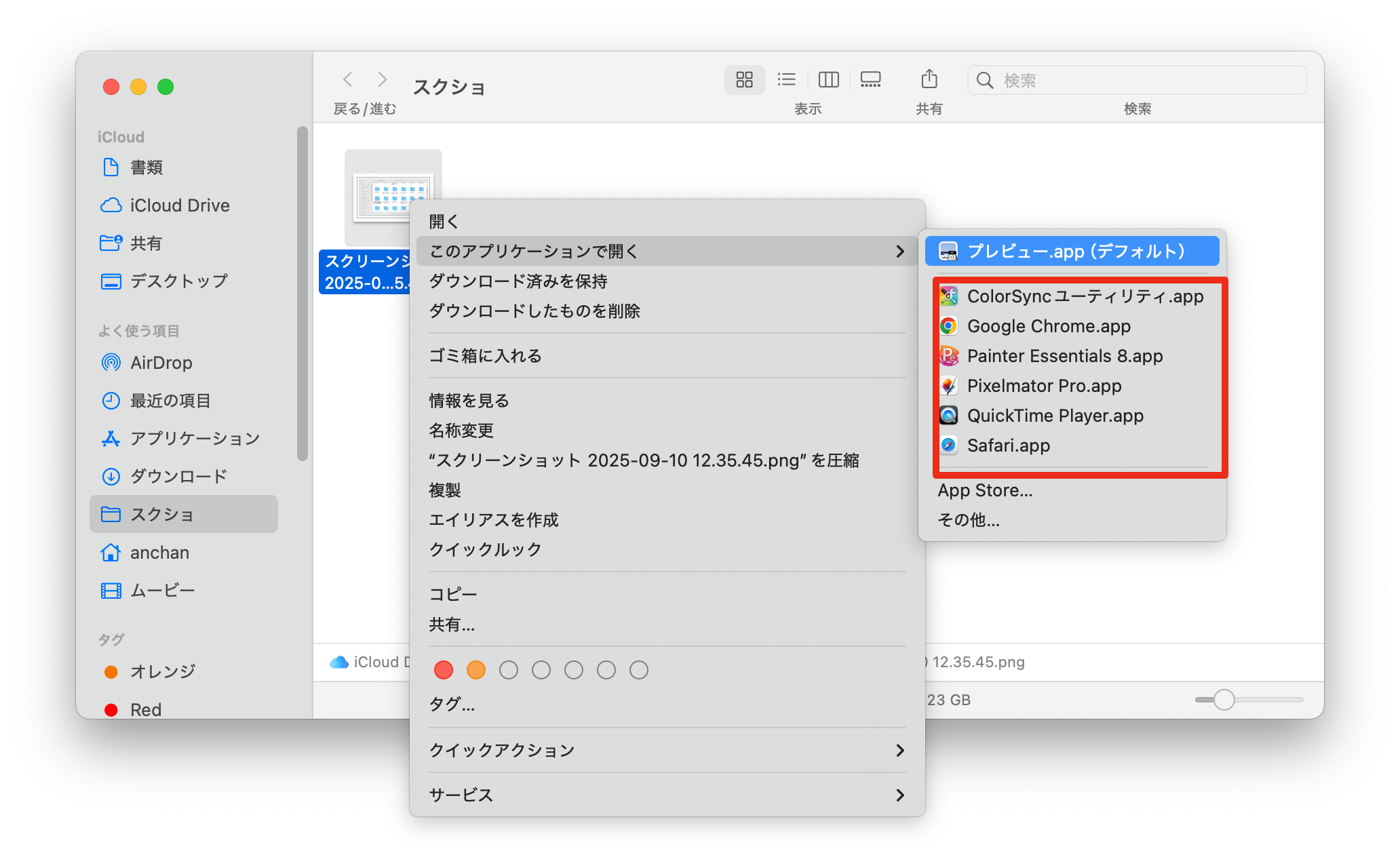Click the search field
The height and width of the screenshot is (853, 1400).
click(1137, 80)
